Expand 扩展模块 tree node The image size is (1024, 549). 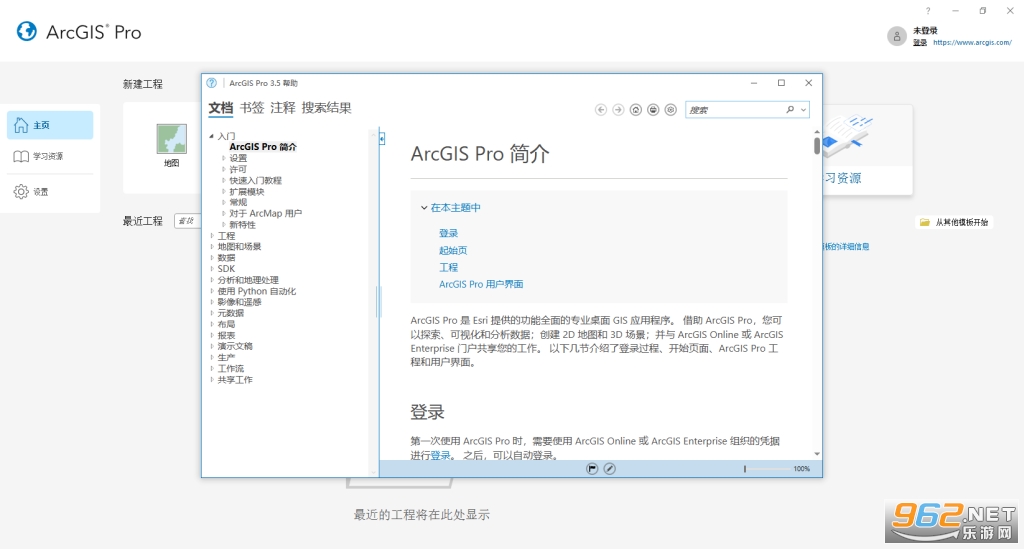coord(223,191)
